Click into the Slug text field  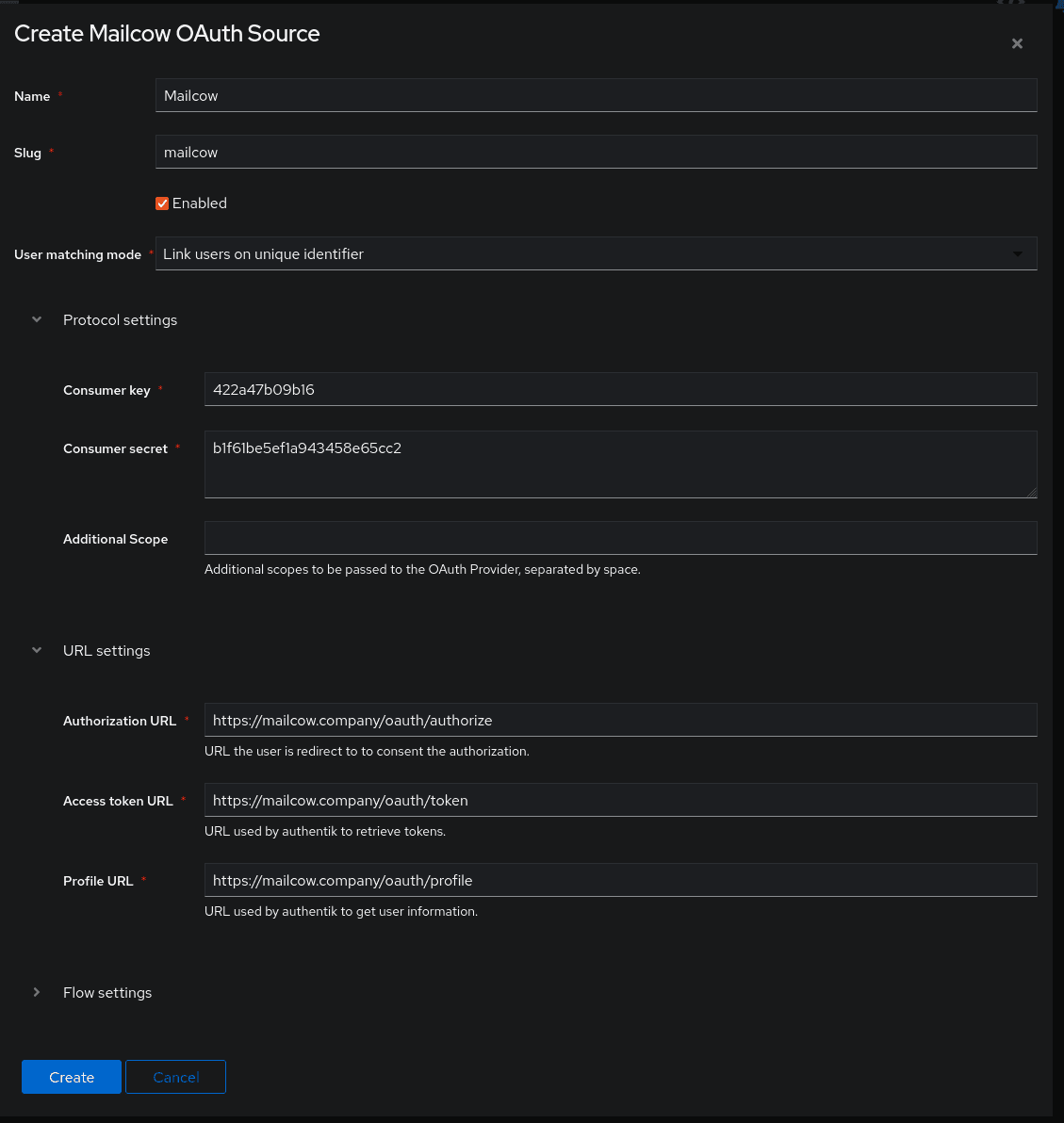pyautogui.click(x=596, y=152)
